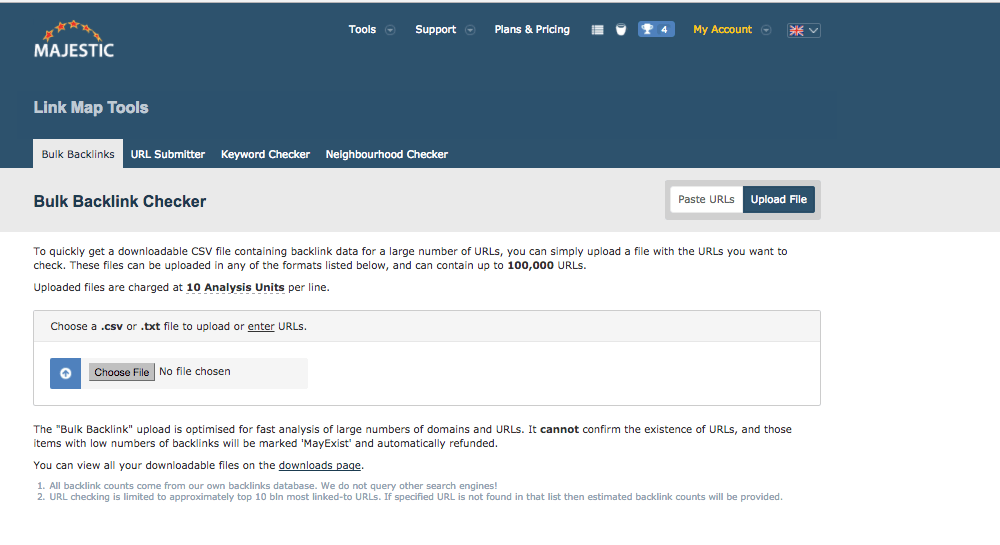Toggle to Paste URLs mode
This screenshot has height=545, width=1000.
706,200
